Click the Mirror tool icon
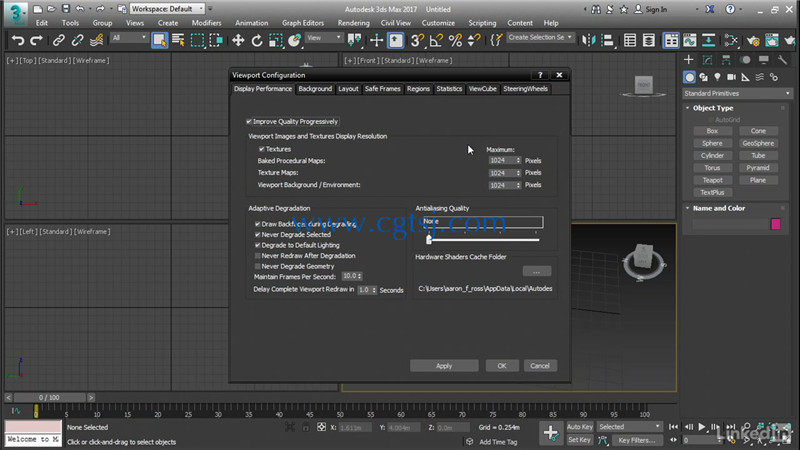 pos(589,40)
